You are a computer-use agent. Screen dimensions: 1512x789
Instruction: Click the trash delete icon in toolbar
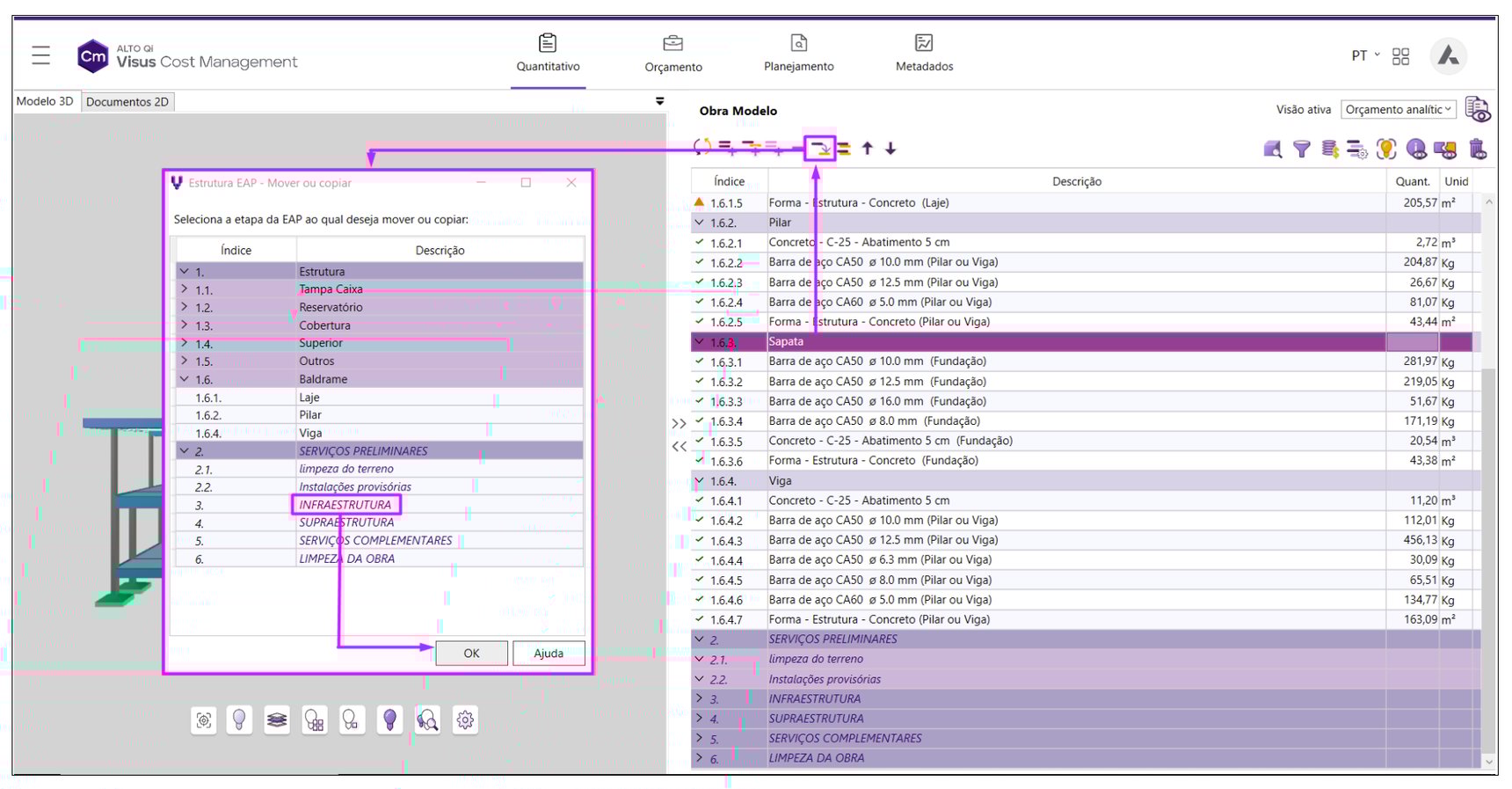click(1478, 150)
